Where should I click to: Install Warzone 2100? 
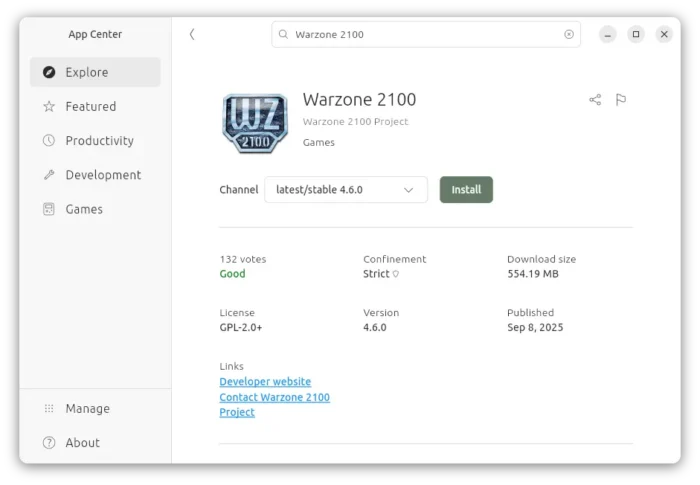(x=466, y=190)
